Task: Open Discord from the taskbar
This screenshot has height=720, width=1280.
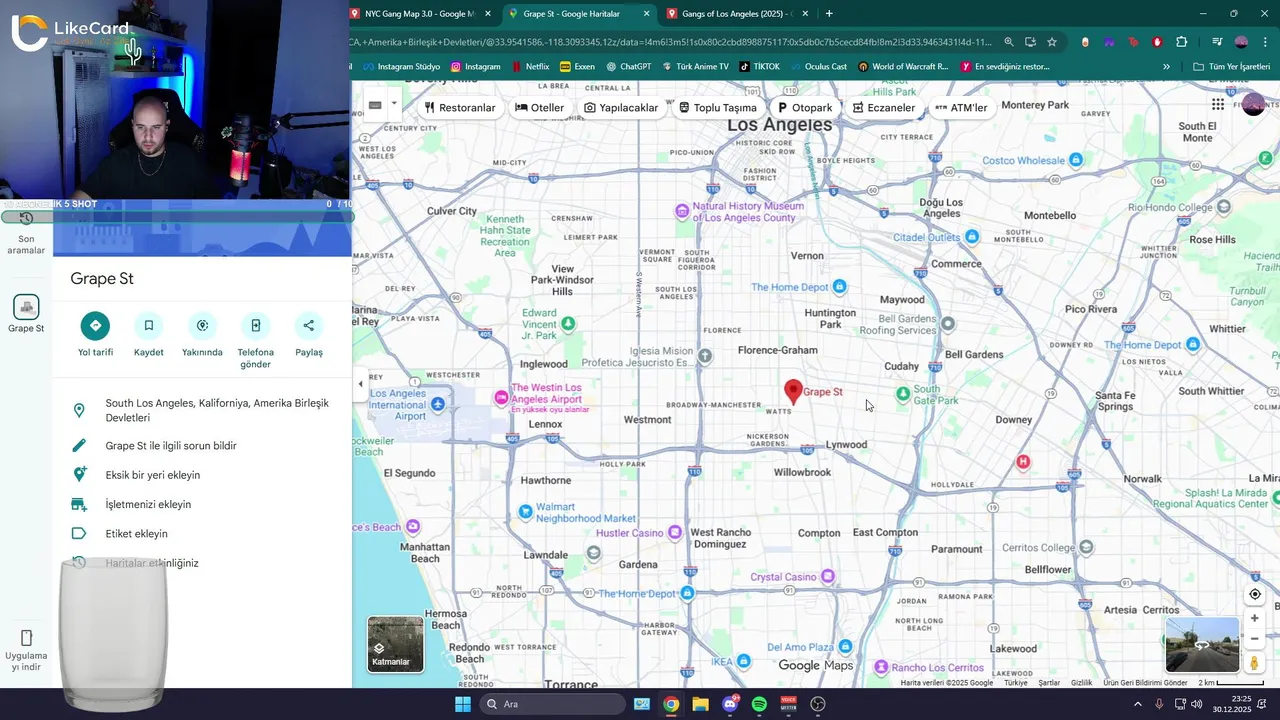Action: (x=730, y=704)
